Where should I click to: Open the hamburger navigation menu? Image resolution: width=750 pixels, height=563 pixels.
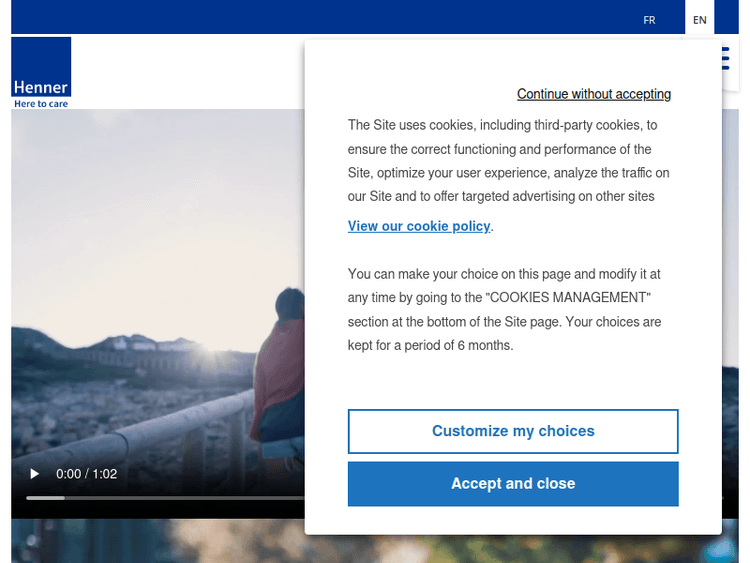[x=725, y=58]
